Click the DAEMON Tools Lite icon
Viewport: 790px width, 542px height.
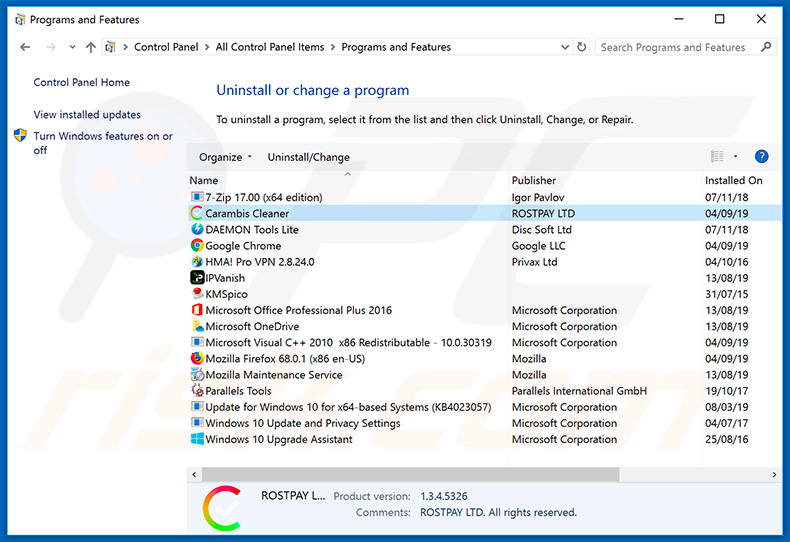197,229
